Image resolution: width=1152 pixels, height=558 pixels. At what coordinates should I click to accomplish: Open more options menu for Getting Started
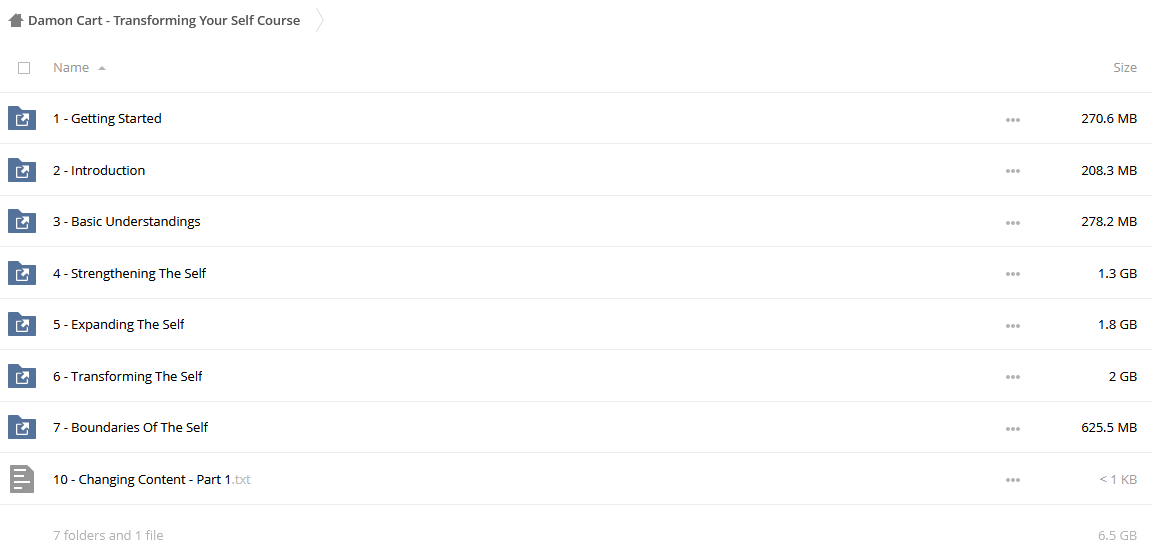point(1012,119)
